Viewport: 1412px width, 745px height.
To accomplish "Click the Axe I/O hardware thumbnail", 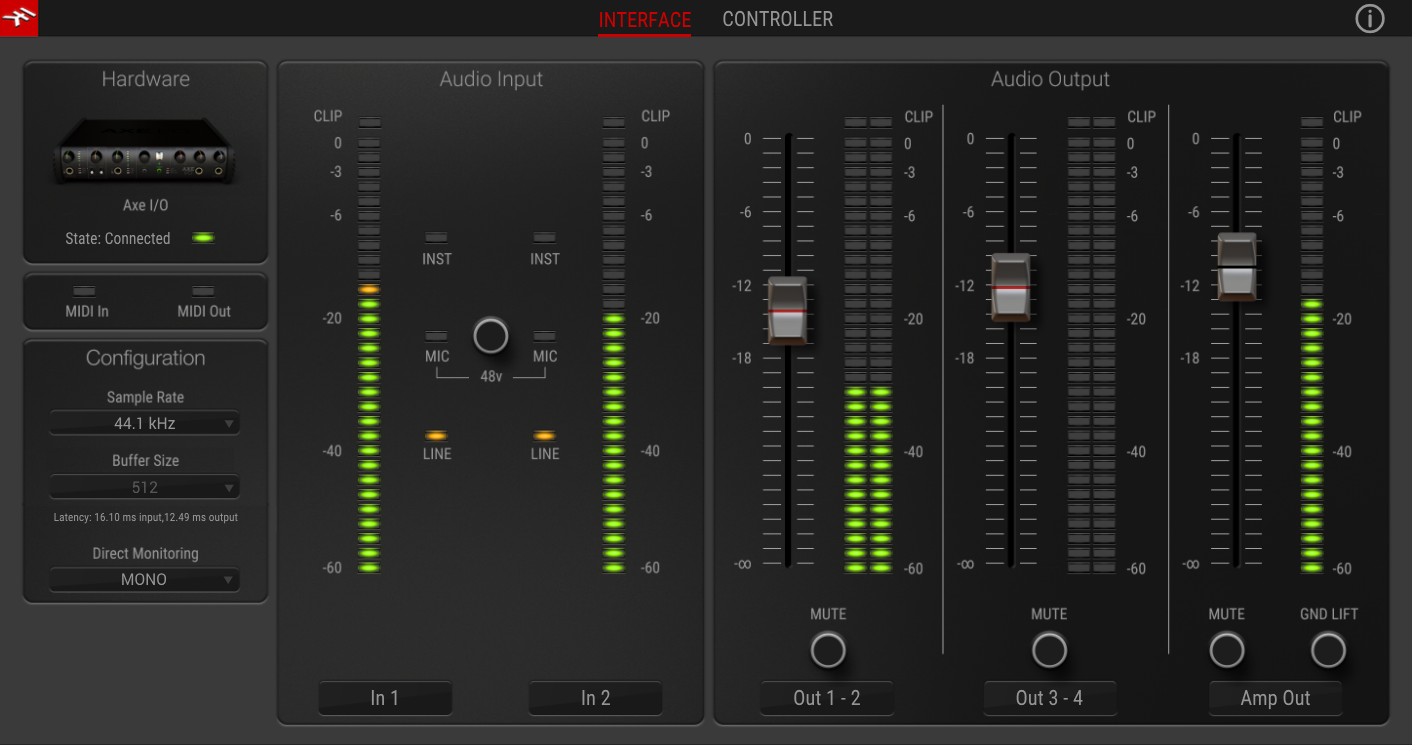I will 146,152.
